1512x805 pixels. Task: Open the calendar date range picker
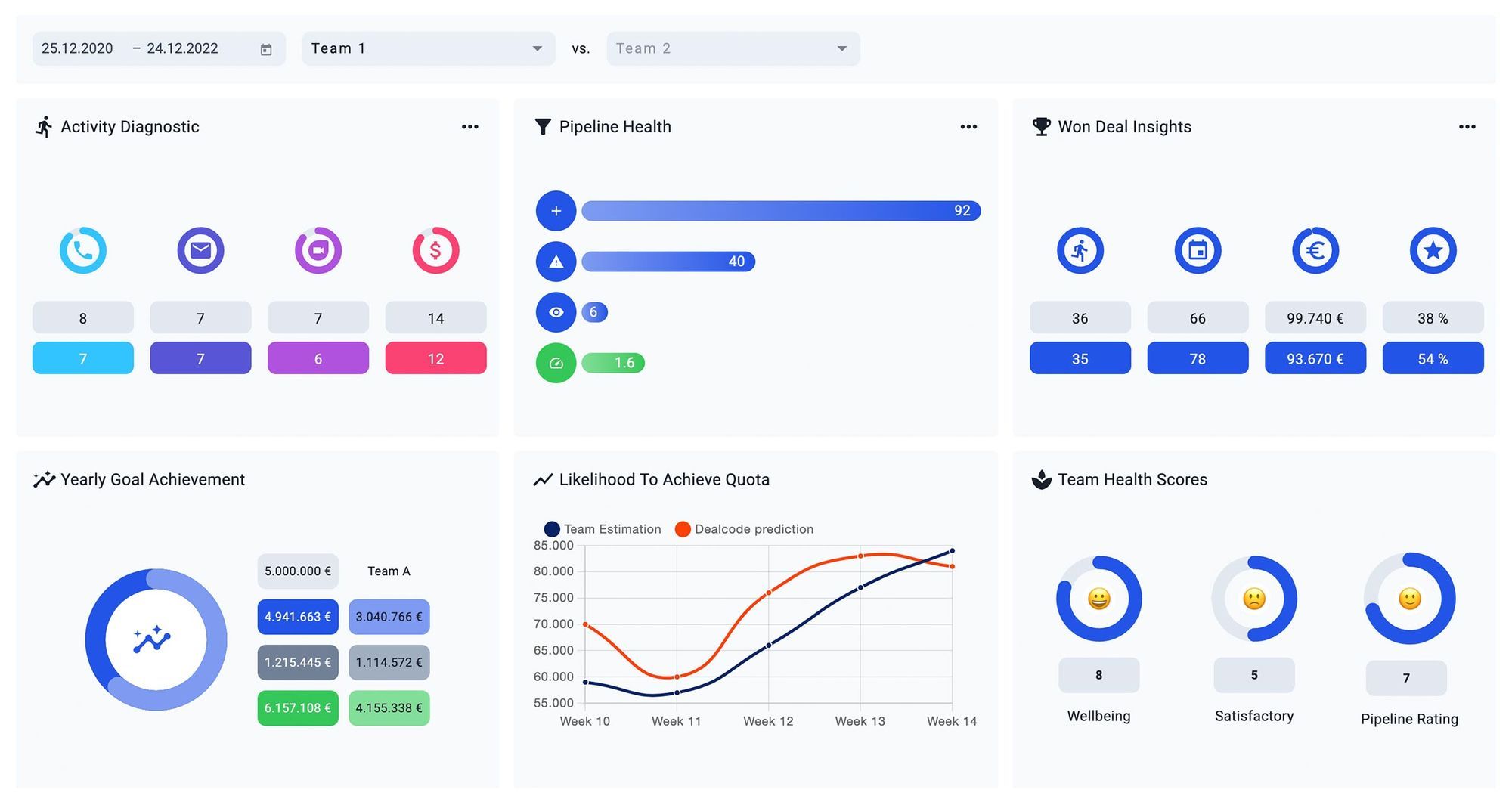[x=266, y=49]
